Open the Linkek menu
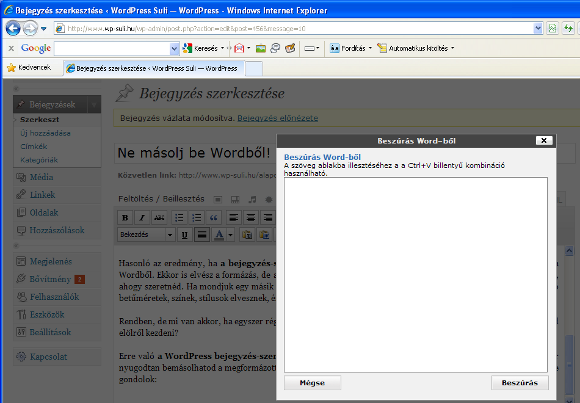This screenshot has height=403, width=580. [42, 195]
